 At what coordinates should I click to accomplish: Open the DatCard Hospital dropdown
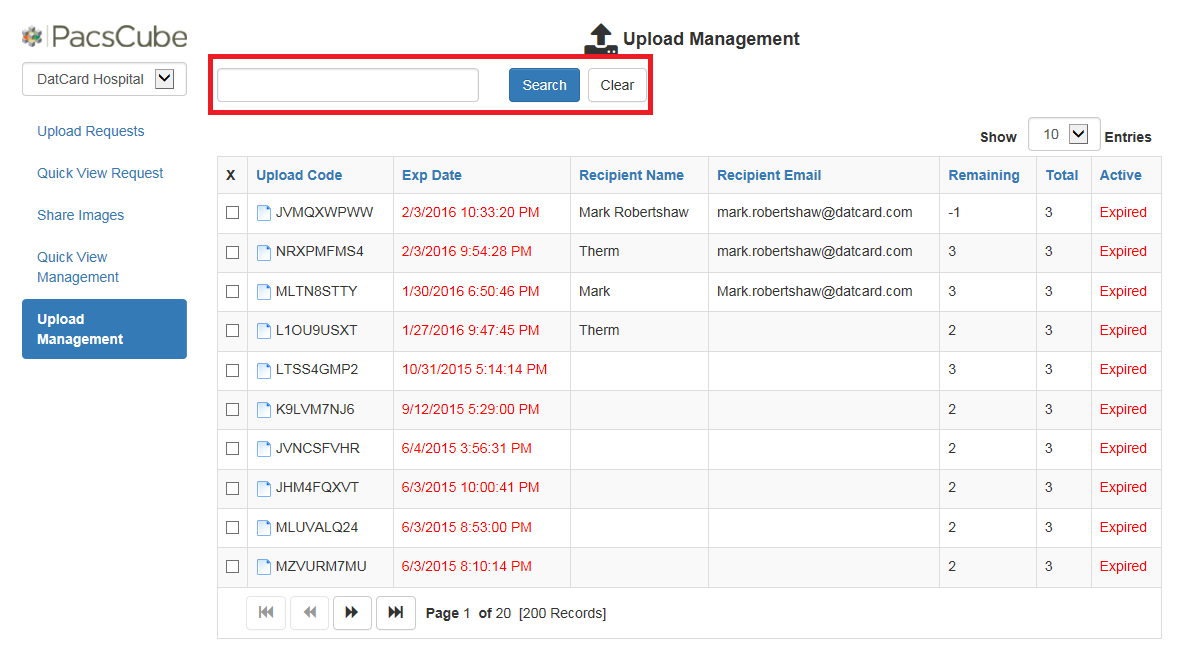105,79
